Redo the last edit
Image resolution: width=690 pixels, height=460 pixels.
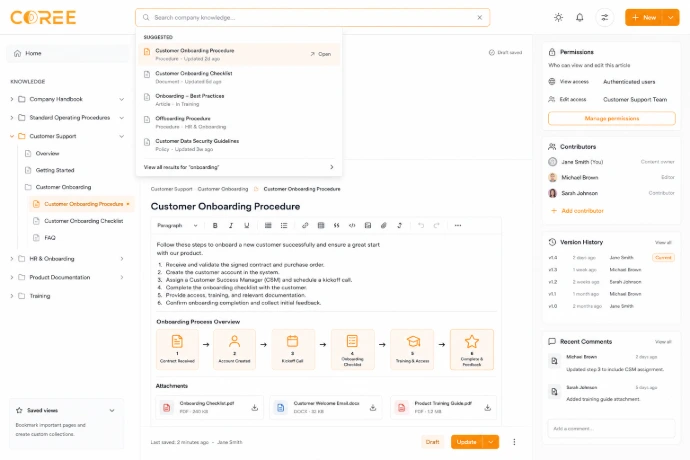pyautogui.click(x=436, y=225)
